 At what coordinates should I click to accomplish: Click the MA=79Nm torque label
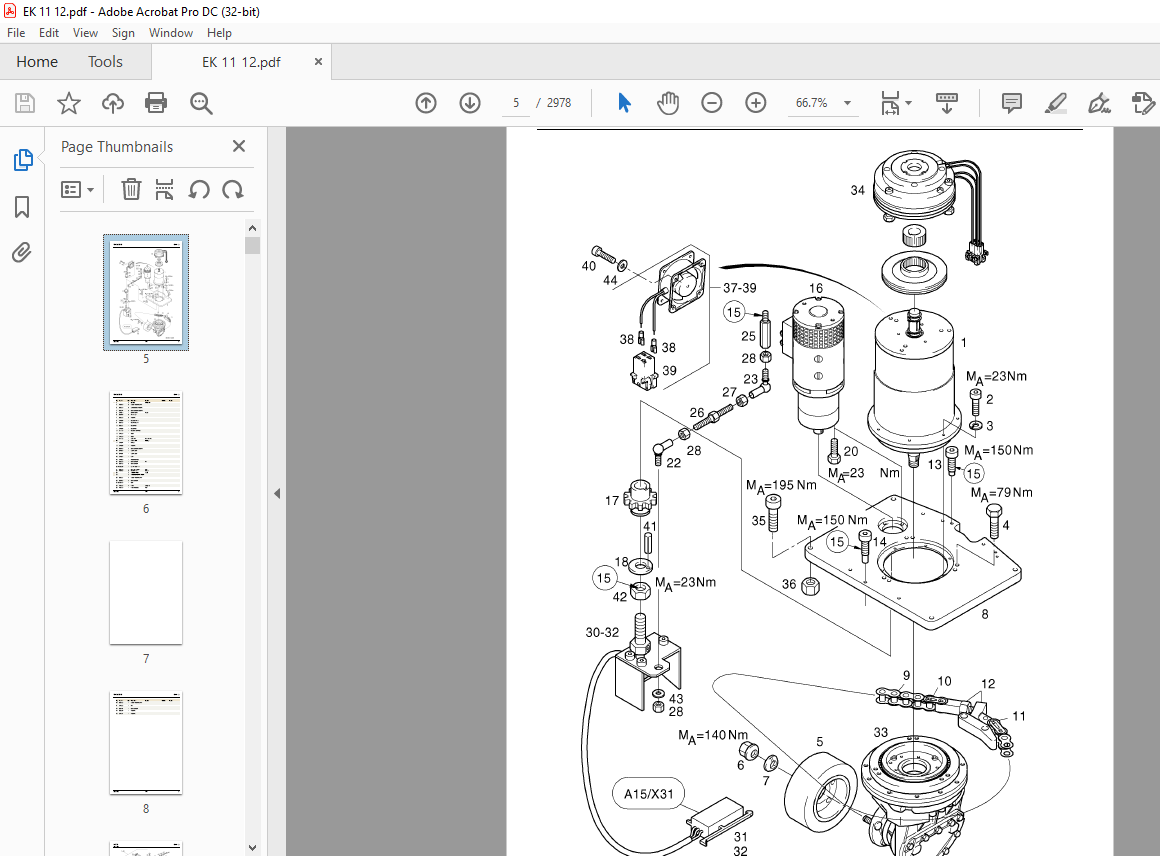1002,493
